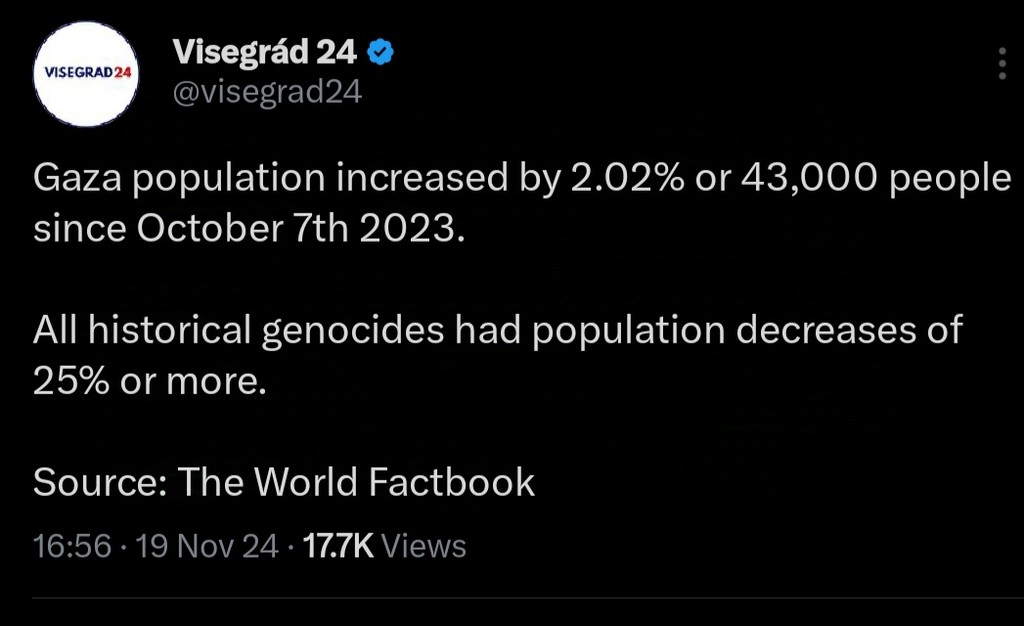Image resolution: width=1024 pixels, height=626 pixels.
Task: Click the 43,000 people text
Action: pyautogui.click(x=876, y=179)
